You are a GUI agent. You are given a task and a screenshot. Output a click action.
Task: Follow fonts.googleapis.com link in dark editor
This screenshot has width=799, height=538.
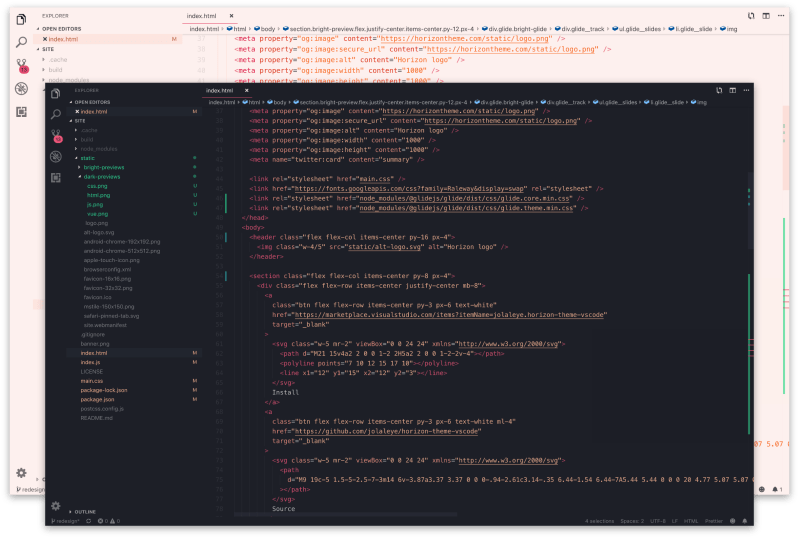(x=409, y=189)
